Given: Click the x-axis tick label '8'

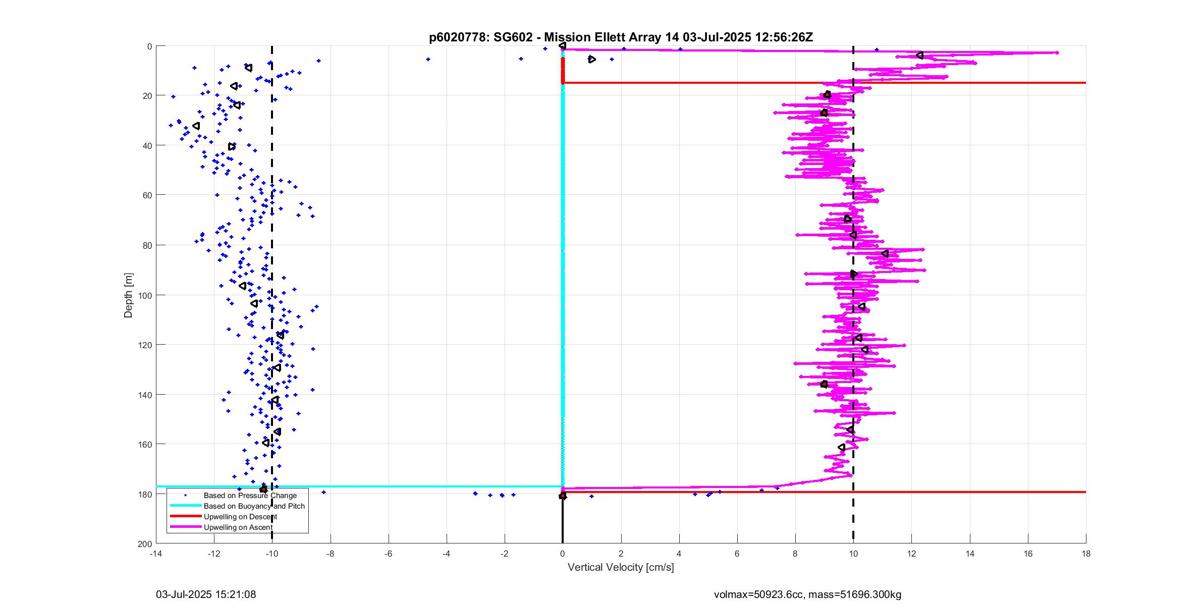Looking at the screenshot, I should [x=795, y=553].
